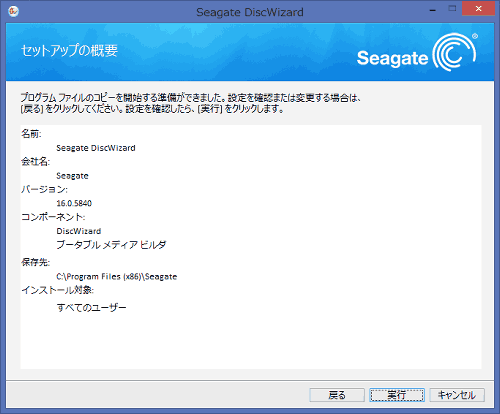Click the DiscWizard app icon in title bar
Image resolution: width=500 pixels, height=414 pixels.
[14, 11]
